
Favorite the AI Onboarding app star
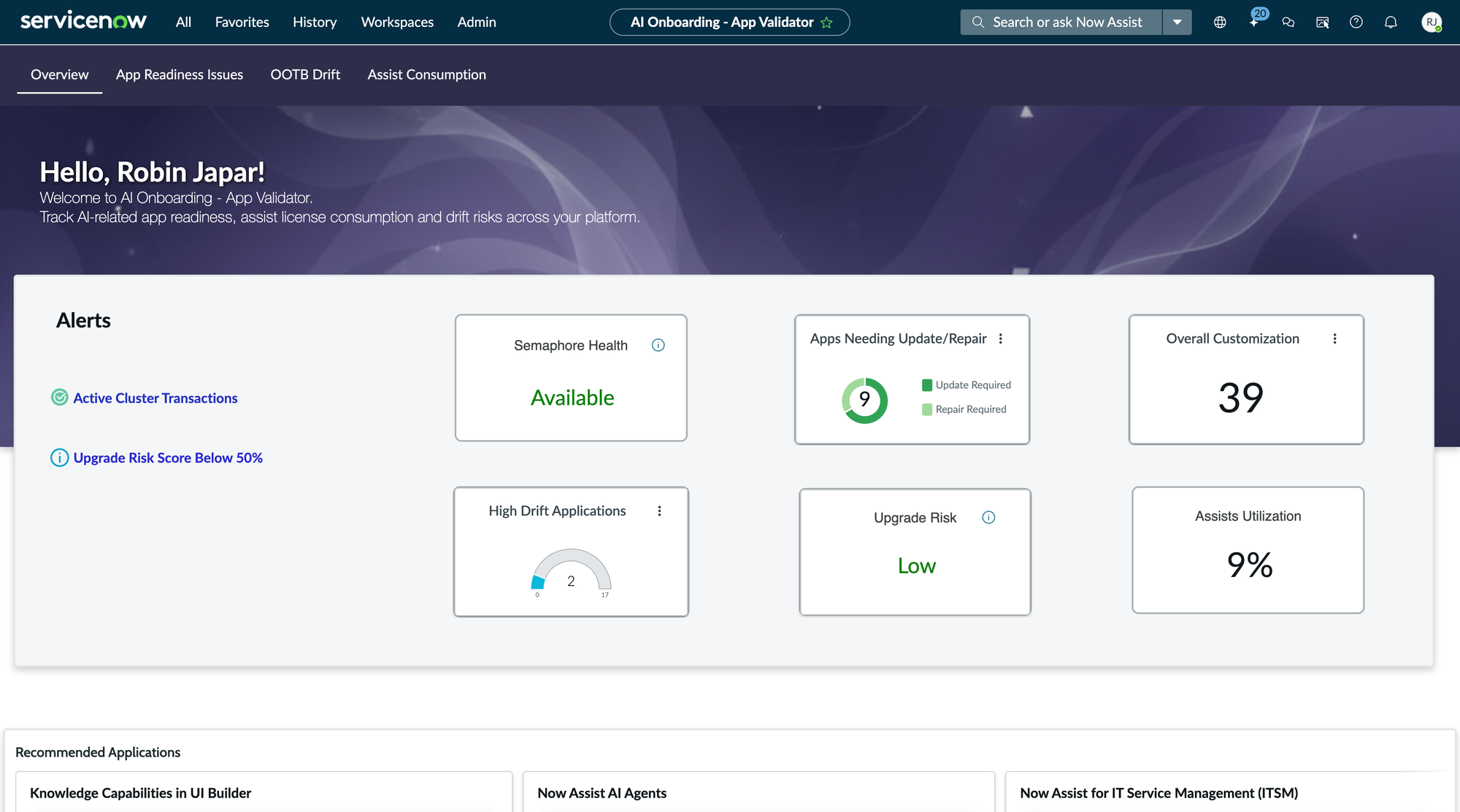(x=826, y=23)
